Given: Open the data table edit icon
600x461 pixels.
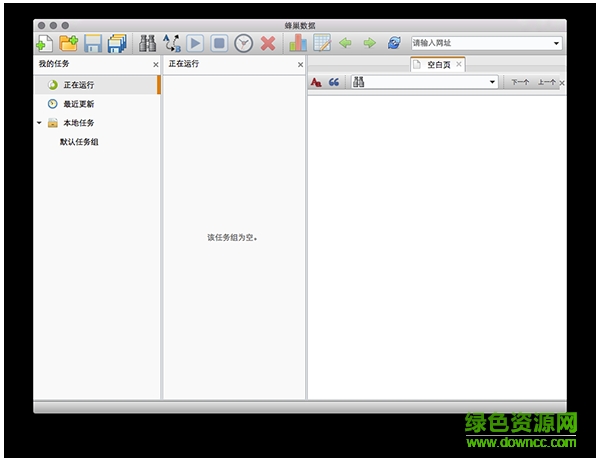Looking at the screenshot, I should coord(322,43).
